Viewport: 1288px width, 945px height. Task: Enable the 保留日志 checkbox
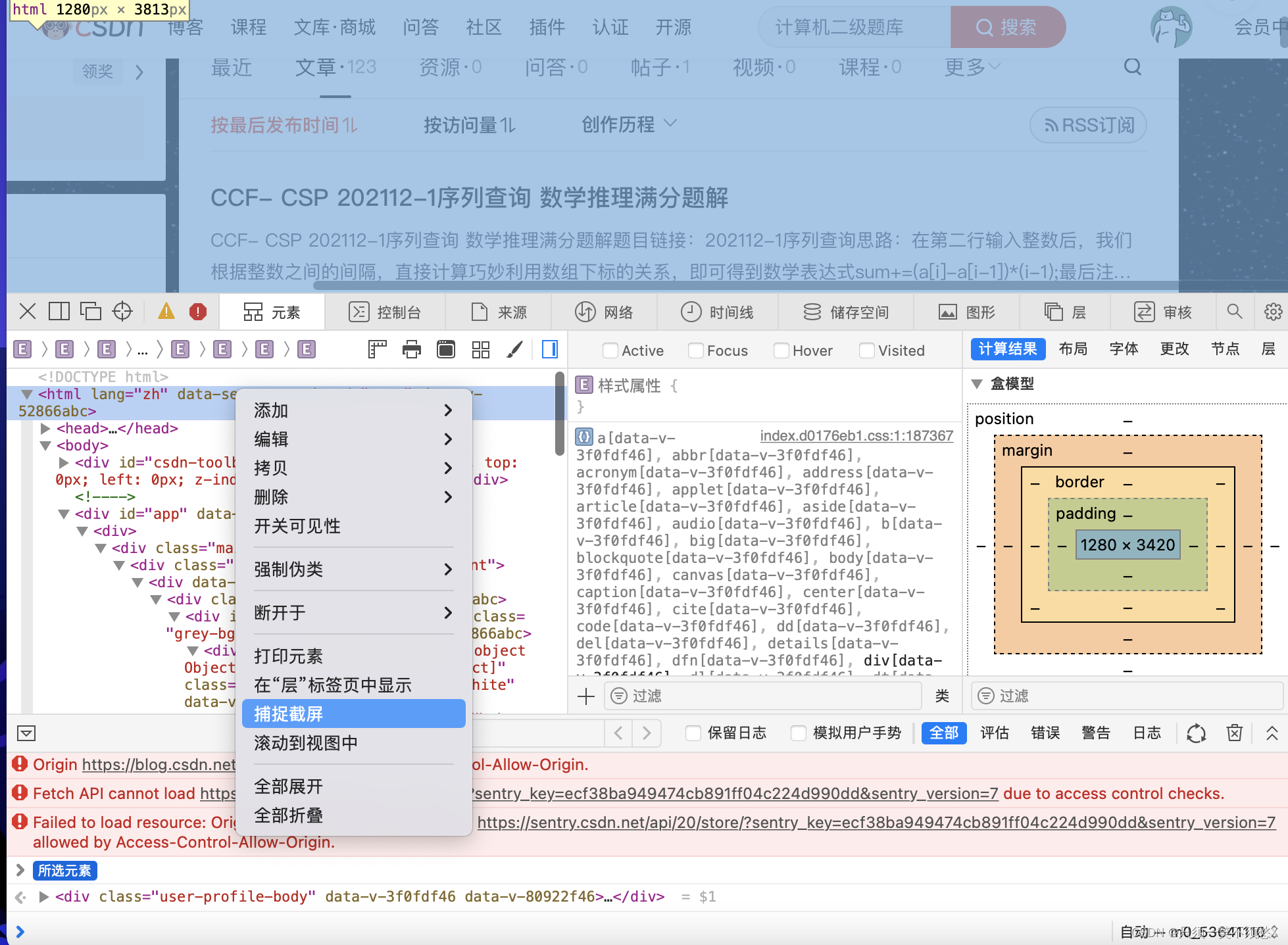(x=693, y=733)
